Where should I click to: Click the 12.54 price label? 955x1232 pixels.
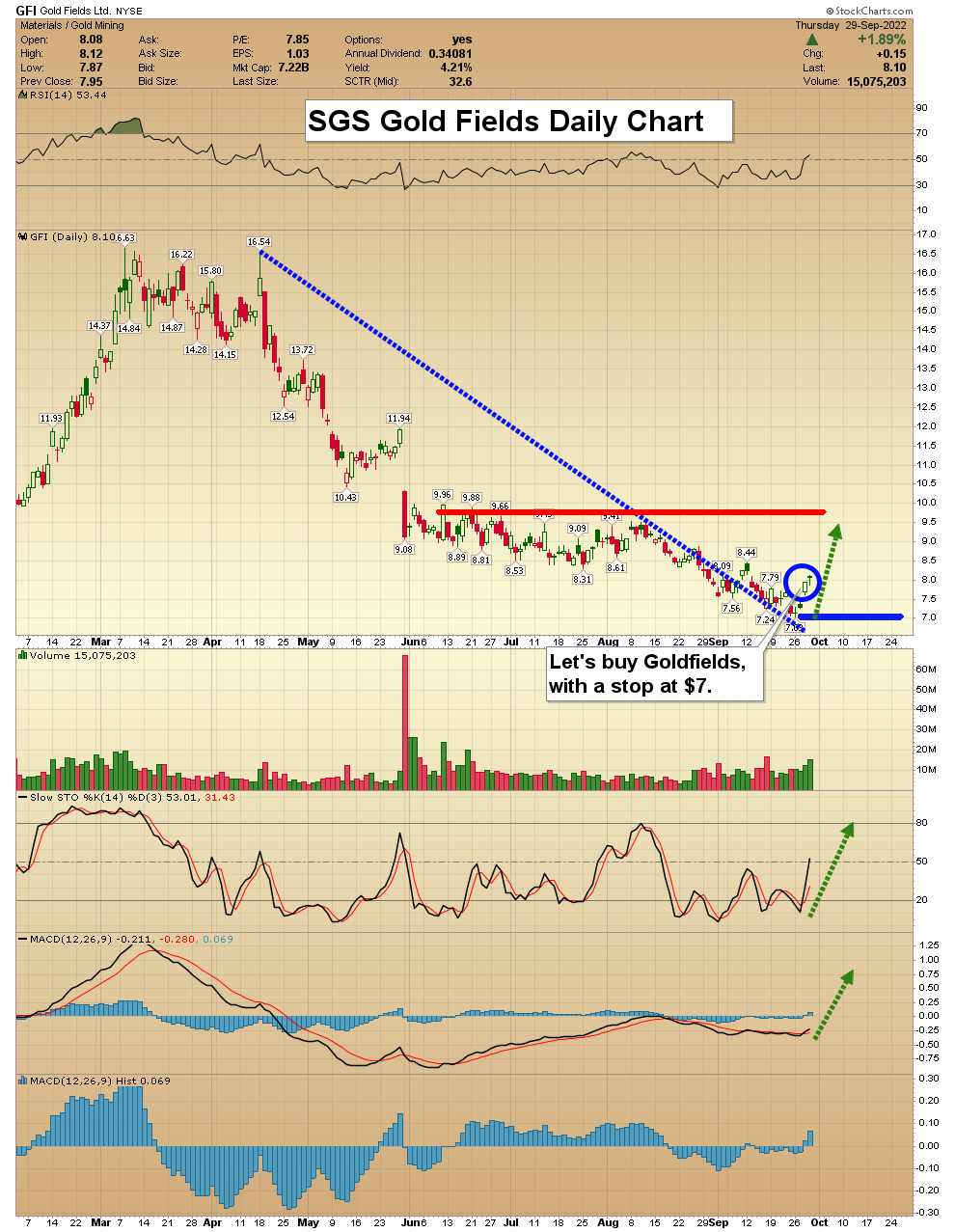tap(284, 417)
